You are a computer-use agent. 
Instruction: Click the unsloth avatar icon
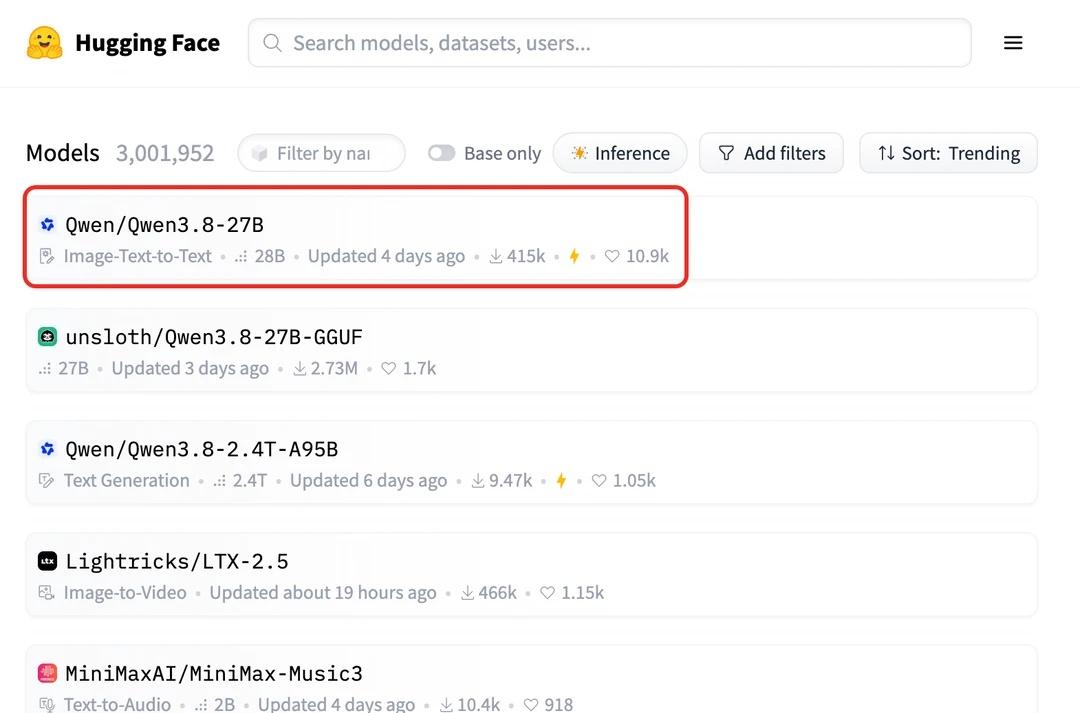pos(47,337)
